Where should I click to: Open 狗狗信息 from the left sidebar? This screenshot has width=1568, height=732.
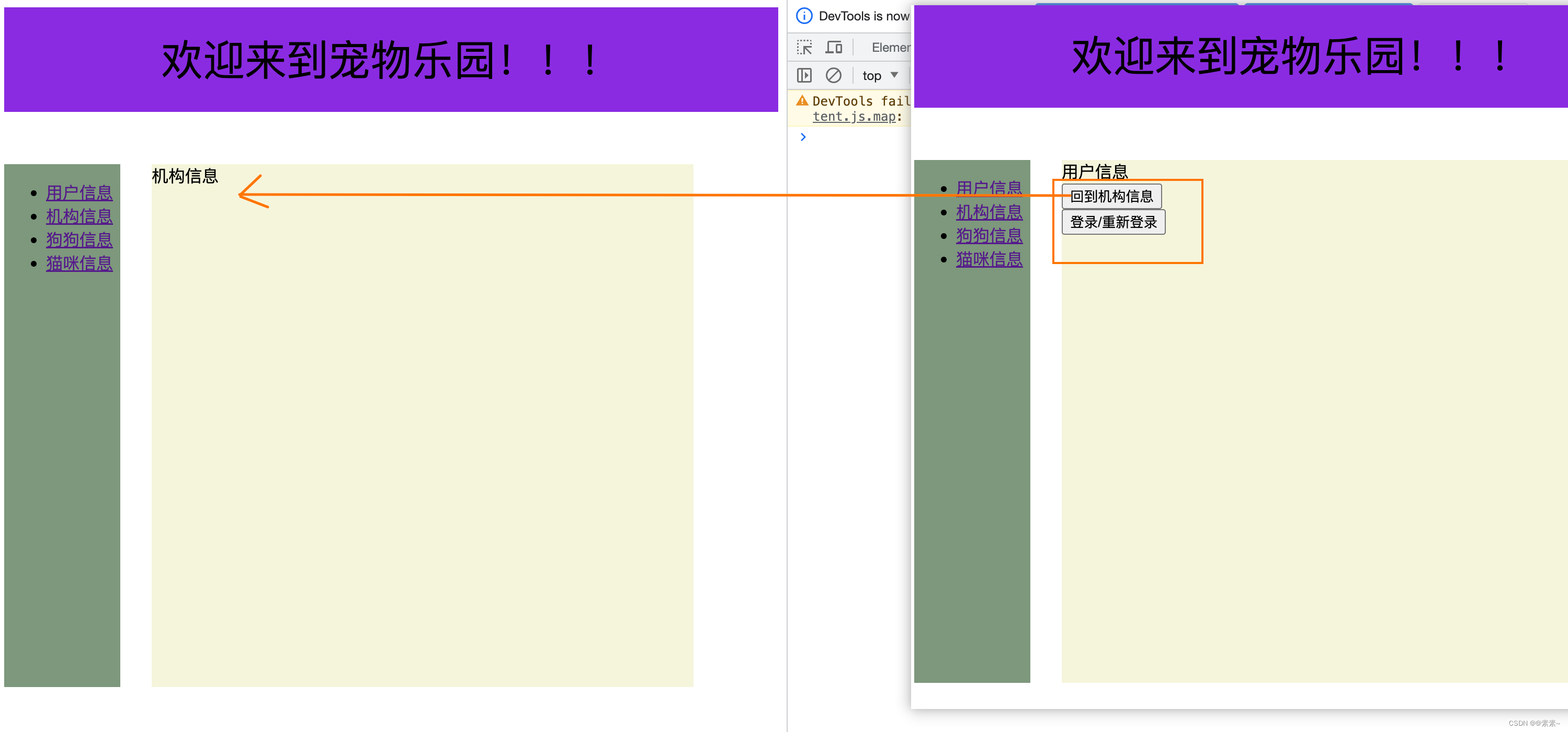pyautogui.click(x=79, y=240)
